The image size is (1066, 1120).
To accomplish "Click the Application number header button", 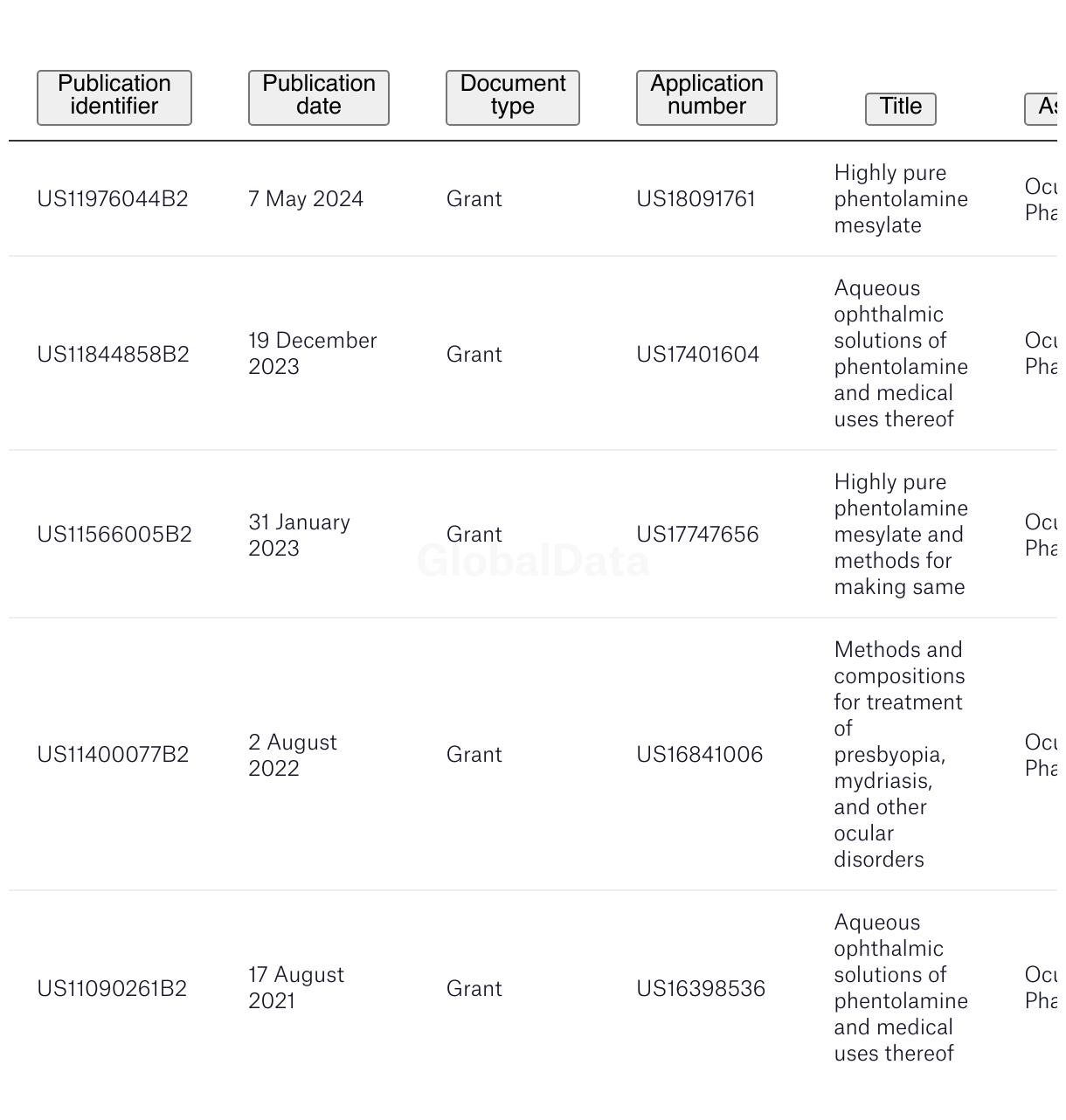I will pos(707,98).
